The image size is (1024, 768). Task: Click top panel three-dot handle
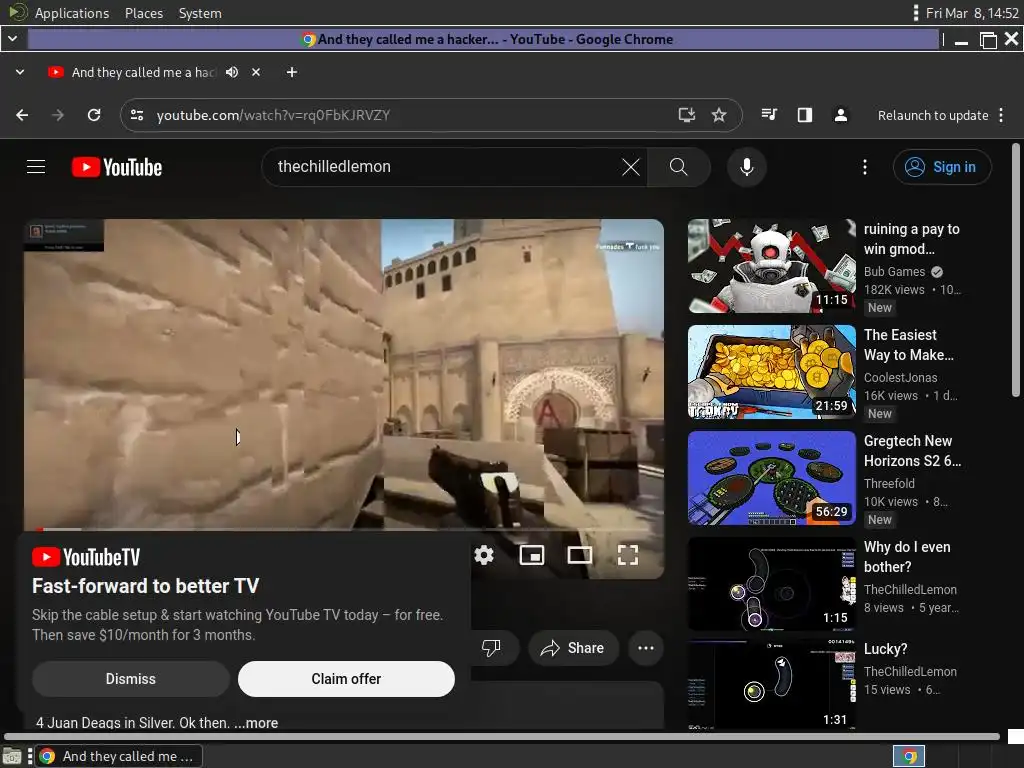pyautogui.click(x=916, y=13)
